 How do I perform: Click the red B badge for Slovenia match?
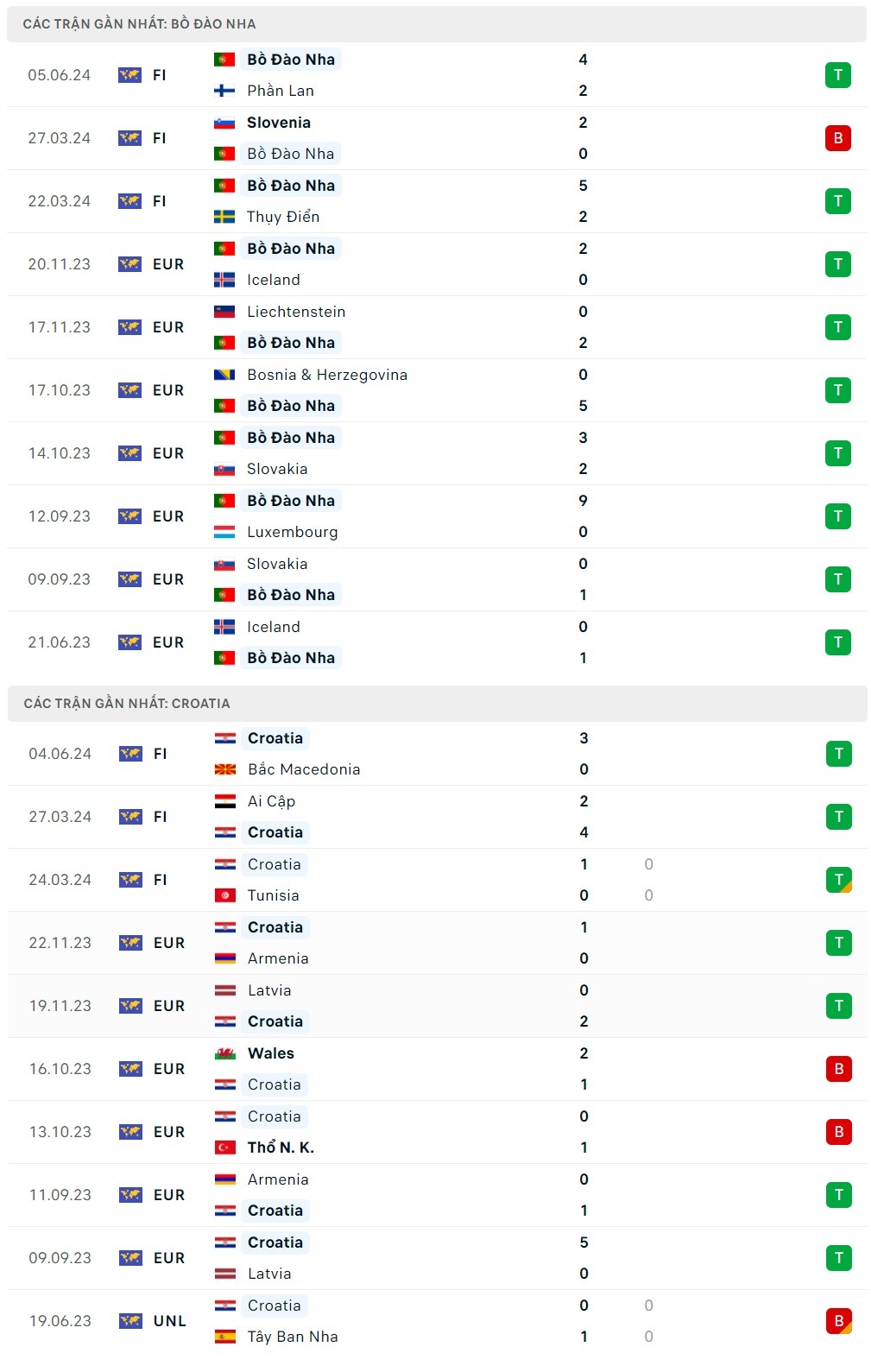click(x=837, y=138)
